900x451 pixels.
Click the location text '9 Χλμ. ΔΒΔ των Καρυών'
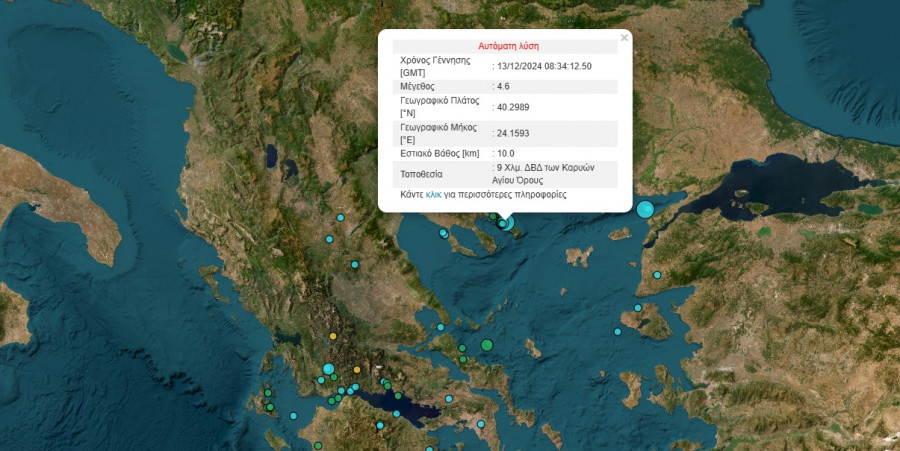pyautogui.click(x=546, y=168)
